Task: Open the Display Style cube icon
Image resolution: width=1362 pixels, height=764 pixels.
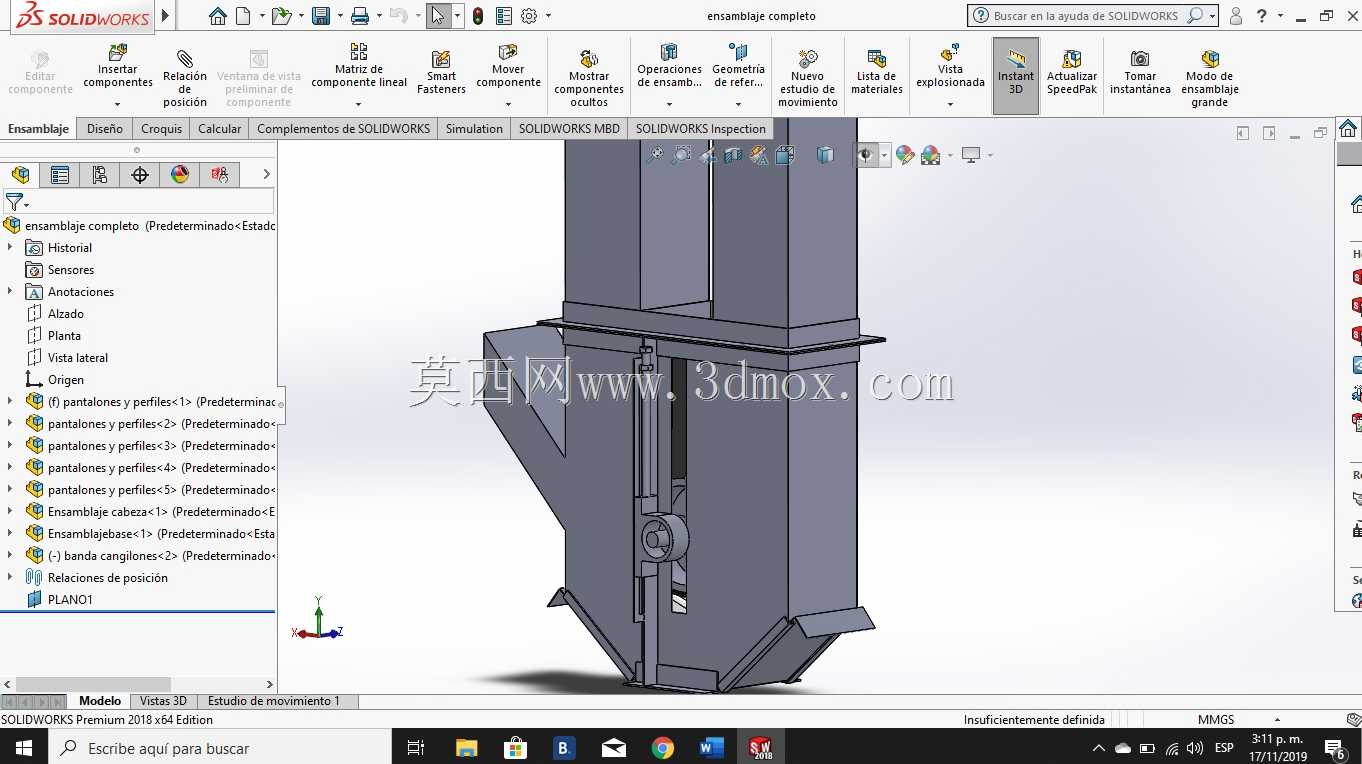Action: tap(825, 155)
